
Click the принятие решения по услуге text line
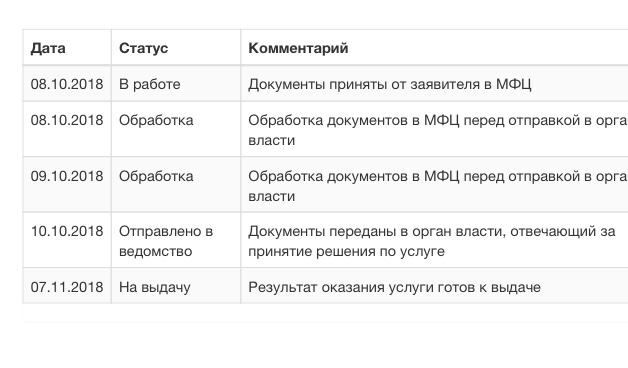coord(346,251)
